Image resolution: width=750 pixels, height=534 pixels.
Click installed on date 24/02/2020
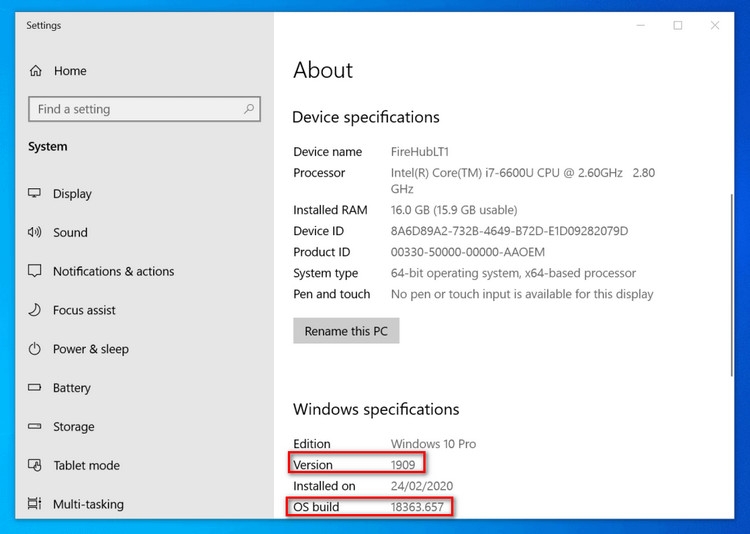click(422, 486)
